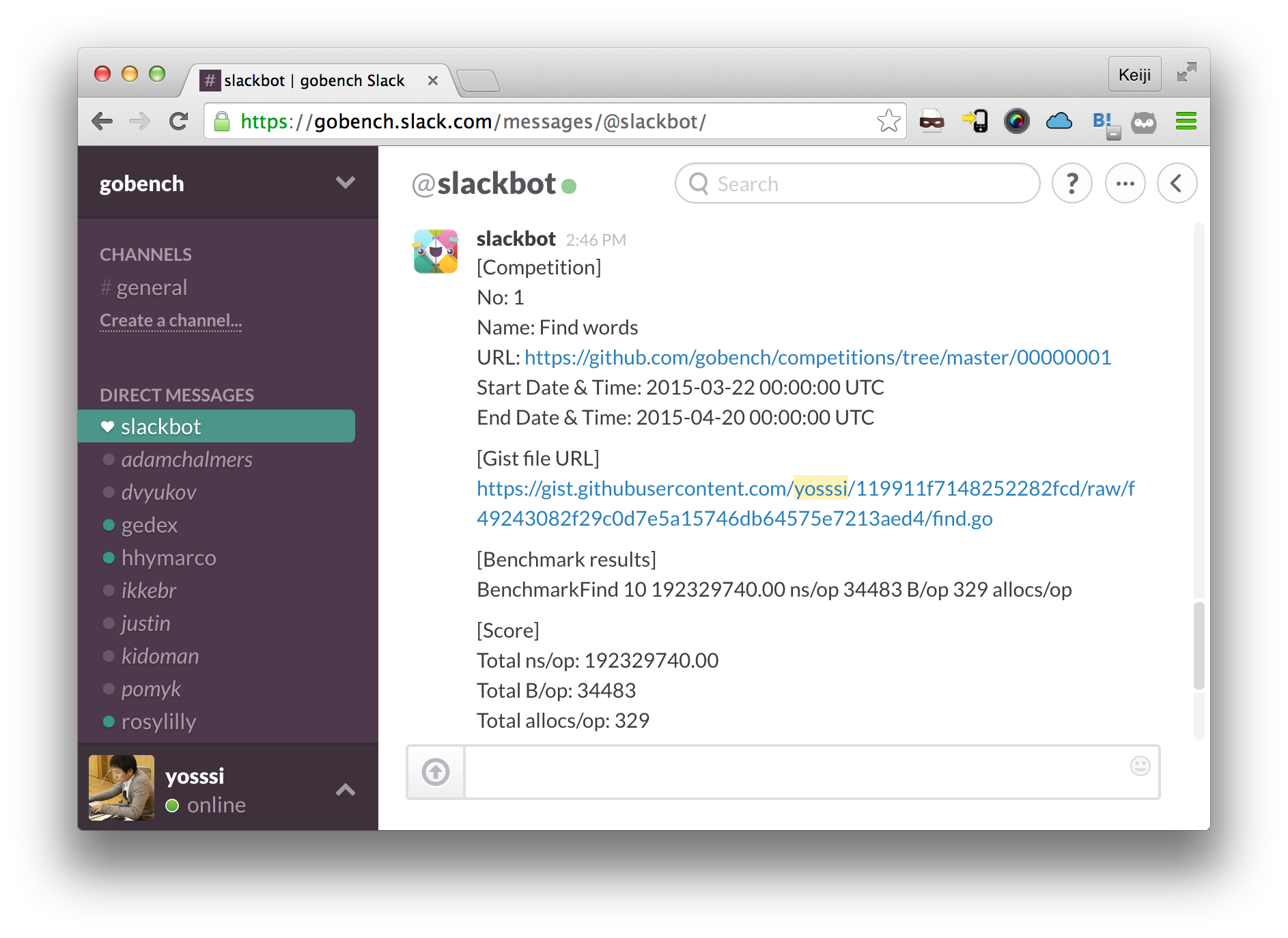Click the send-to-phone extension icon
The width and height of the screenshot is (1288, 938).
coord(975,122)
